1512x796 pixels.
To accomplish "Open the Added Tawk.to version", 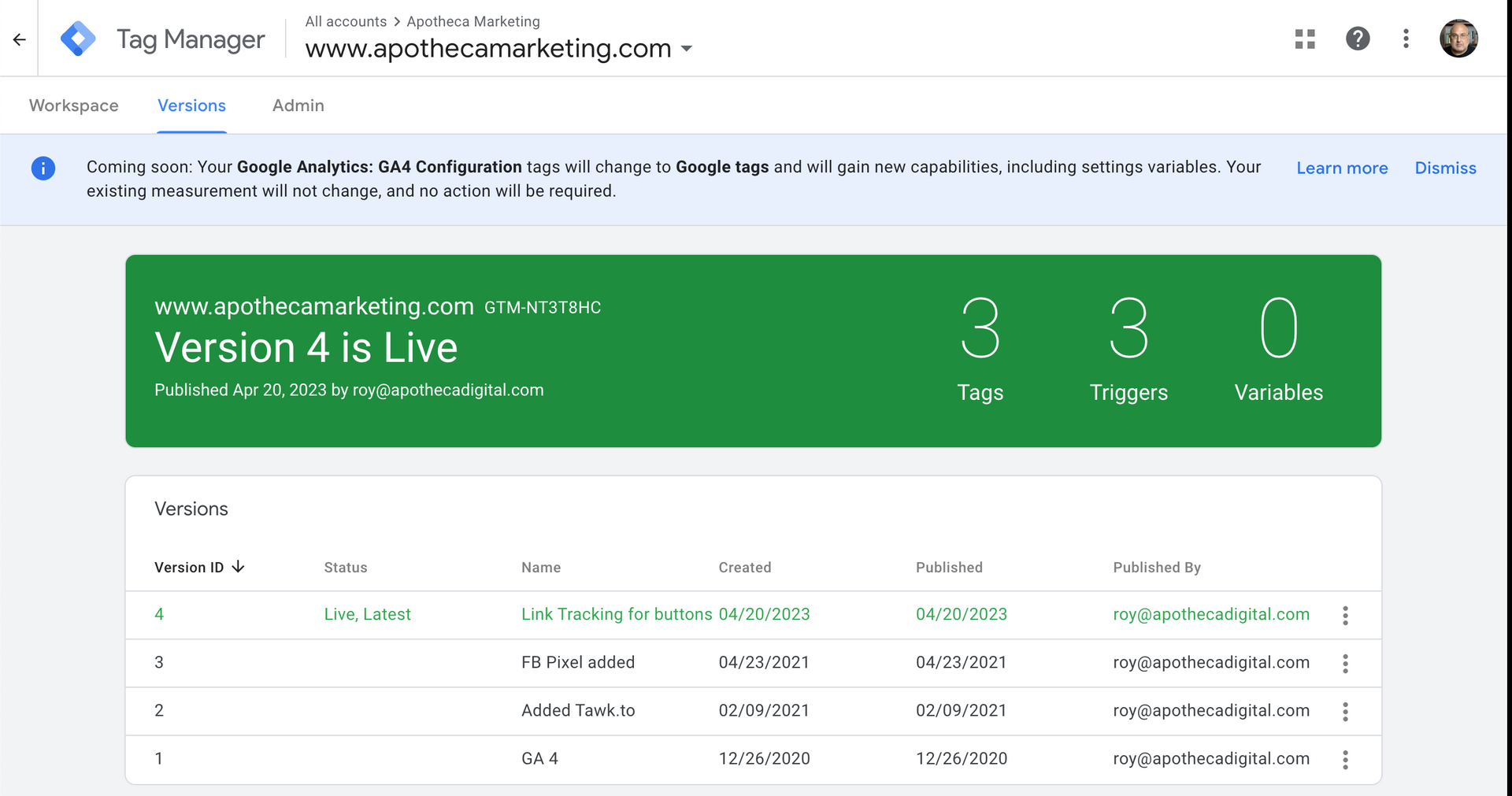I will [578, 710].
